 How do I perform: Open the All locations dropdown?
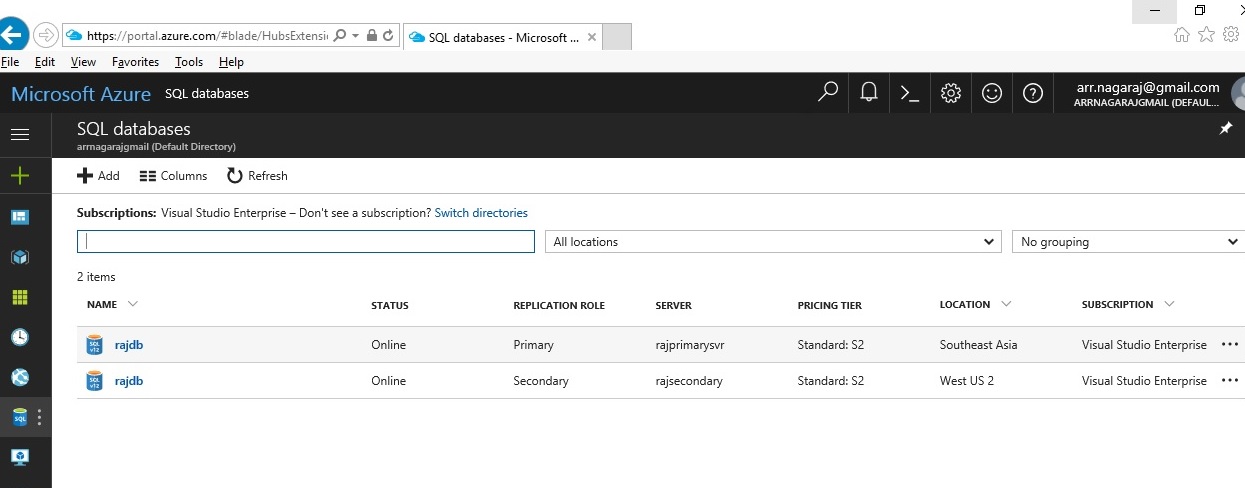[x=773, y=242]
